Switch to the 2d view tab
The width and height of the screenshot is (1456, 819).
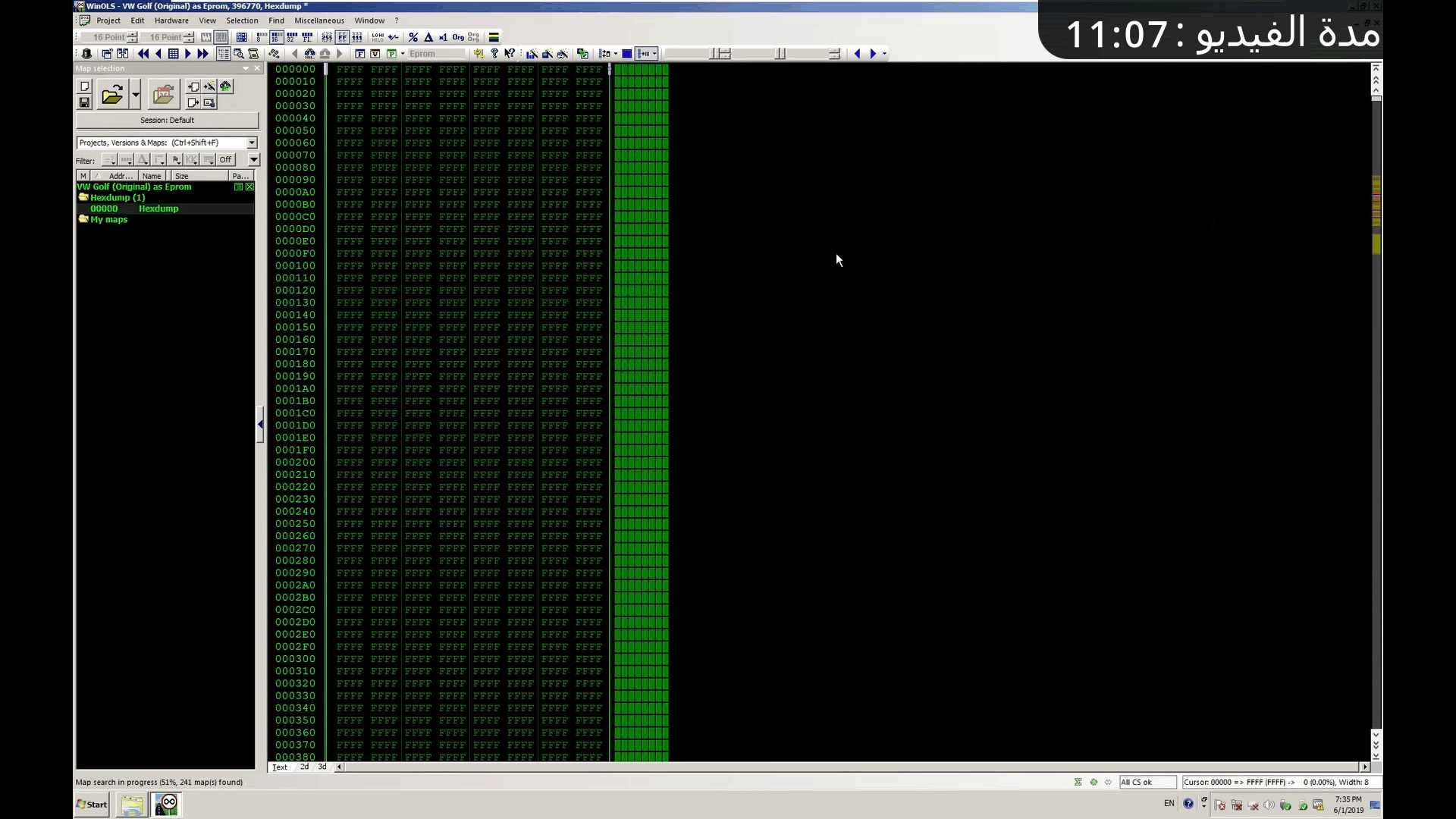(304, 767)
